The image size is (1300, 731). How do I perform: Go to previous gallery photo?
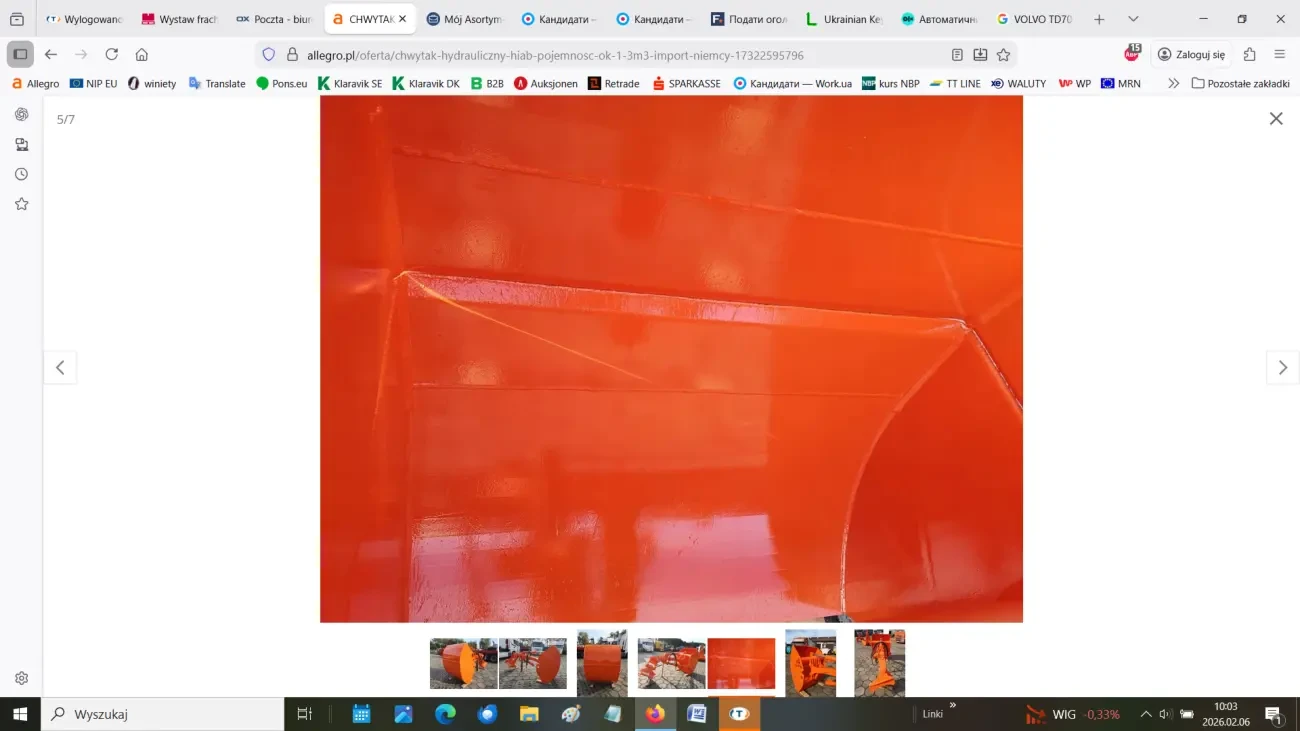(x=60, y=368)
